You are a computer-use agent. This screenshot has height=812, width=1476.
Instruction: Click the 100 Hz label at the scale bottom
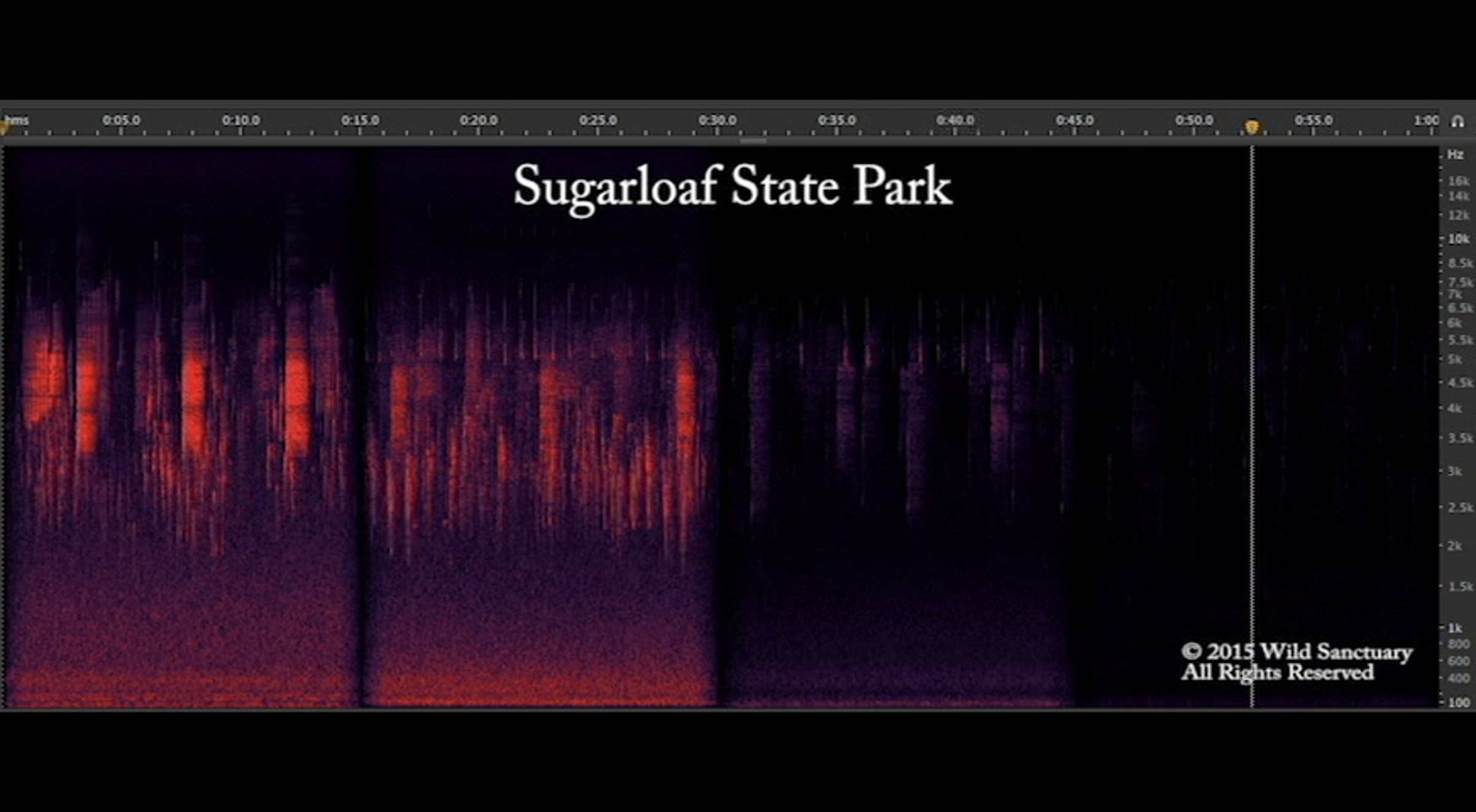click(x=1458, y=702)
